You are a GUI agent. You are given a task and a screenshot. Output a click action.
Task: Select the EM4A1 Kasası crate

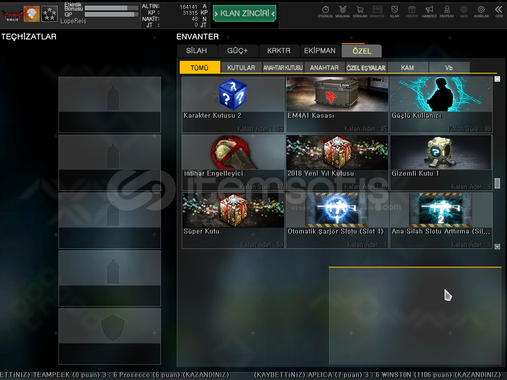[x=337, y=105]
